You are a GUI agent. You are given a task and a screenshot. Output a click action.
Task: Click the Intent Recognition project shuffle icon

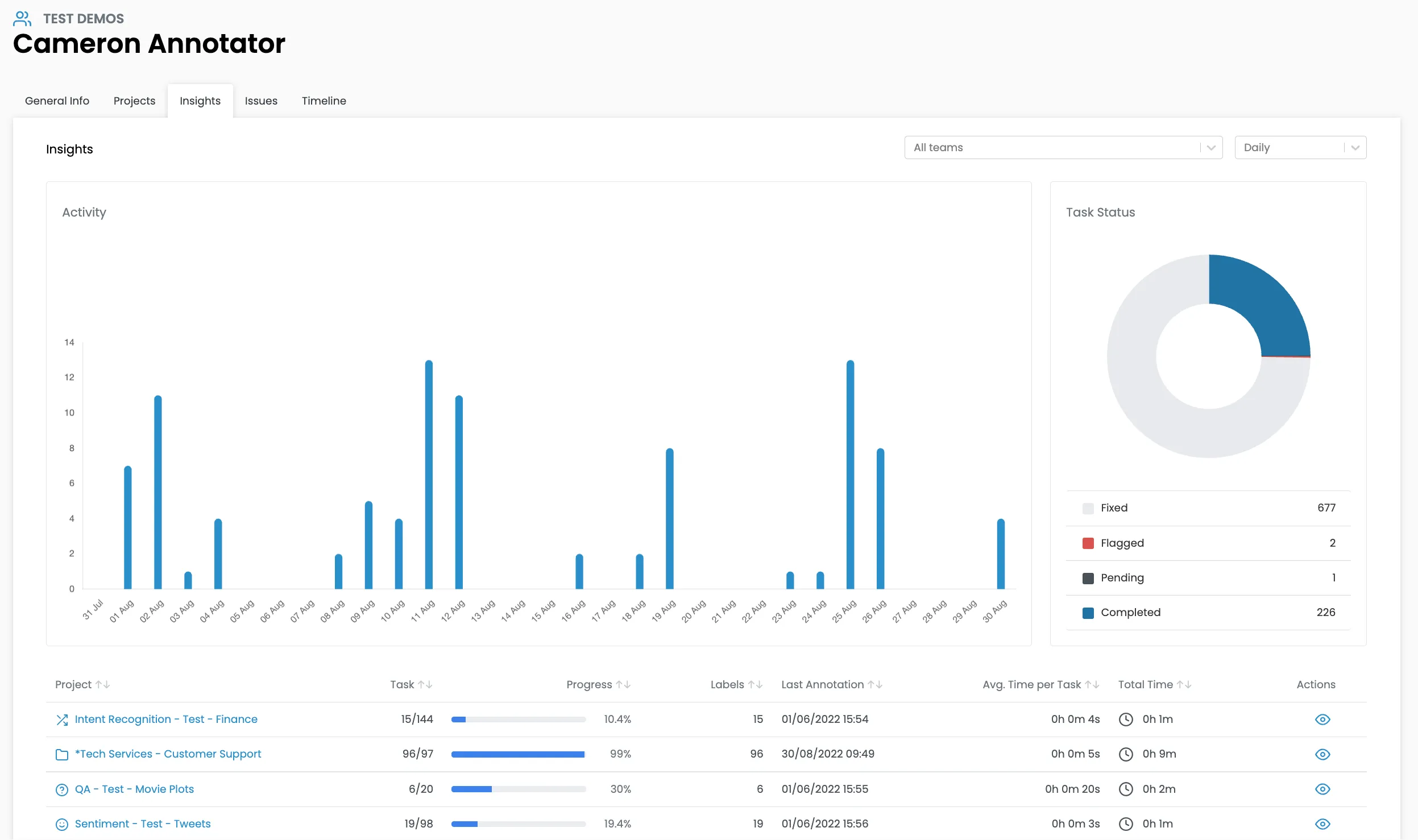(62, 720)
